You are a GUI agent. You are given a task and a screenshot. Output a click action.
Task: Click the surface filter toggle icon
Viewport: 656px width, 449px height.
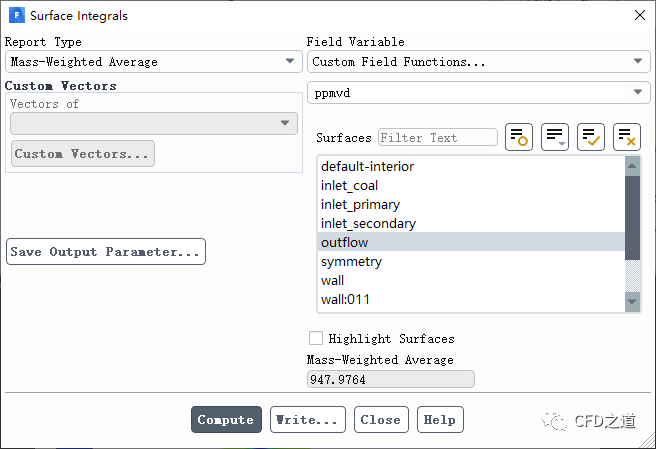pyautogui.click(x=519, y=138)
